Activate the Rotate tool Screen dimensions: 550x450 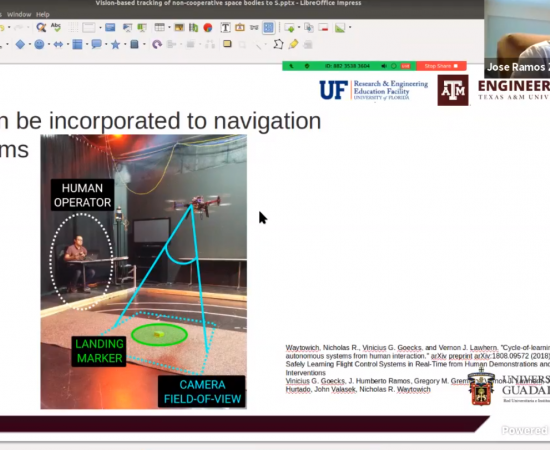pos(157,44)
